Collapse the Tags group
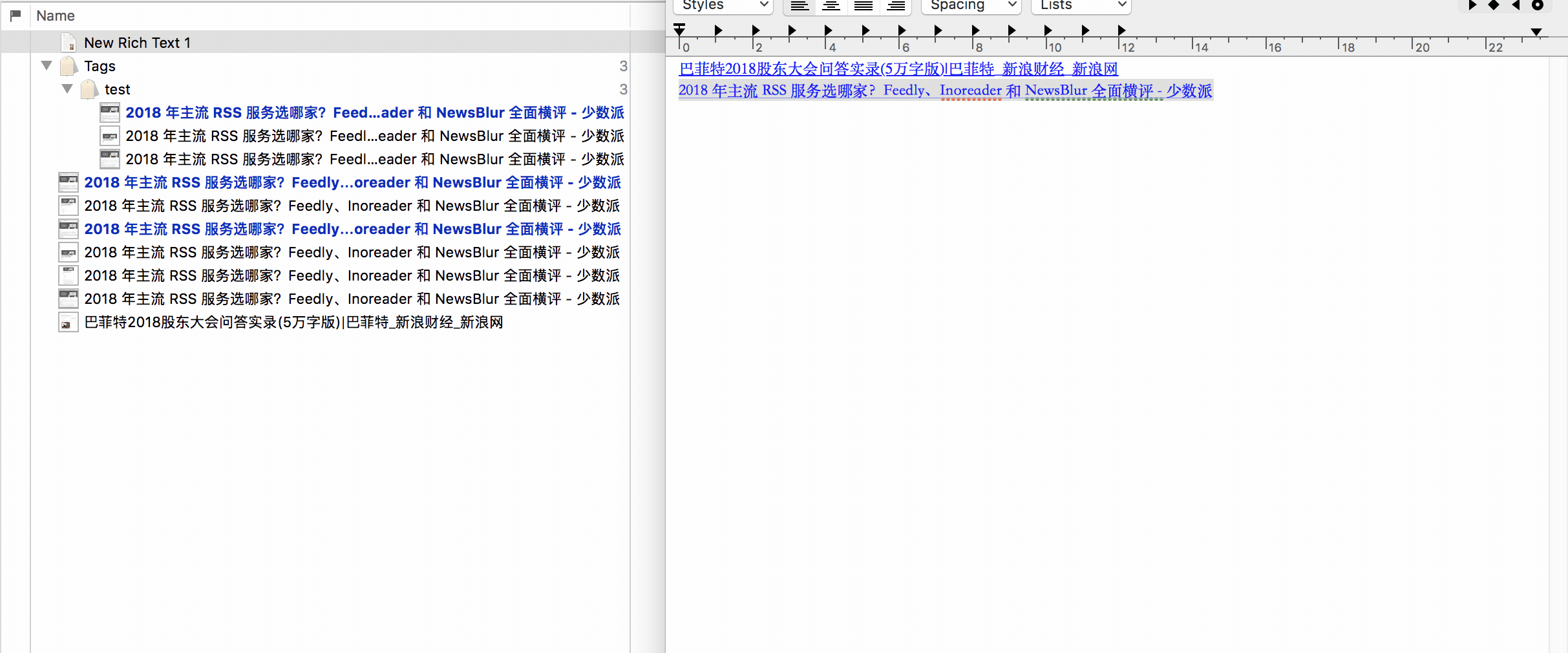The image size is (1568, 653). [x=47, y=66]
